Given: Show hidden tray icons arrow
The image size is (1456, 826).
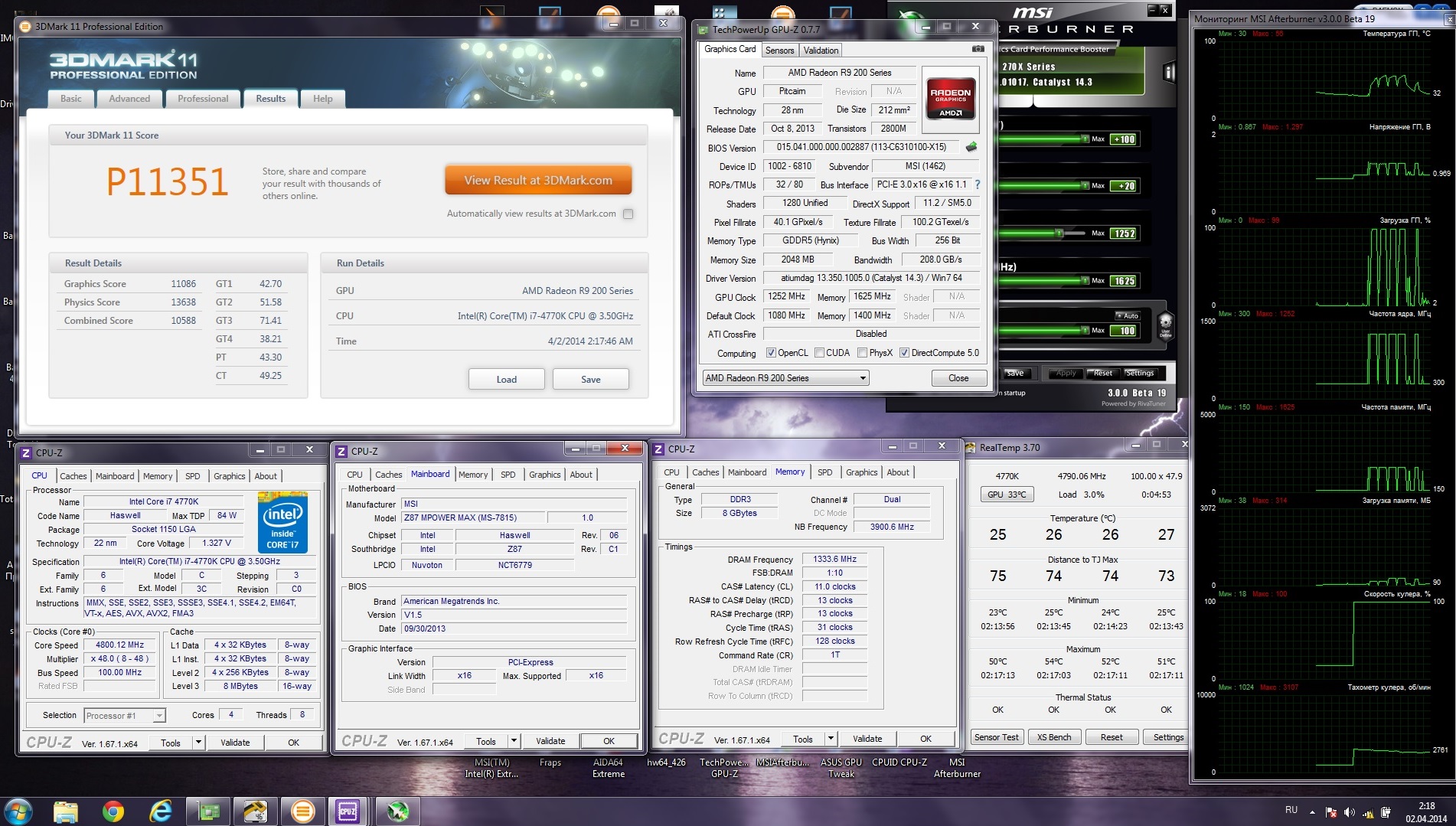Looking at the screenshot, I should coord(1312,812).
